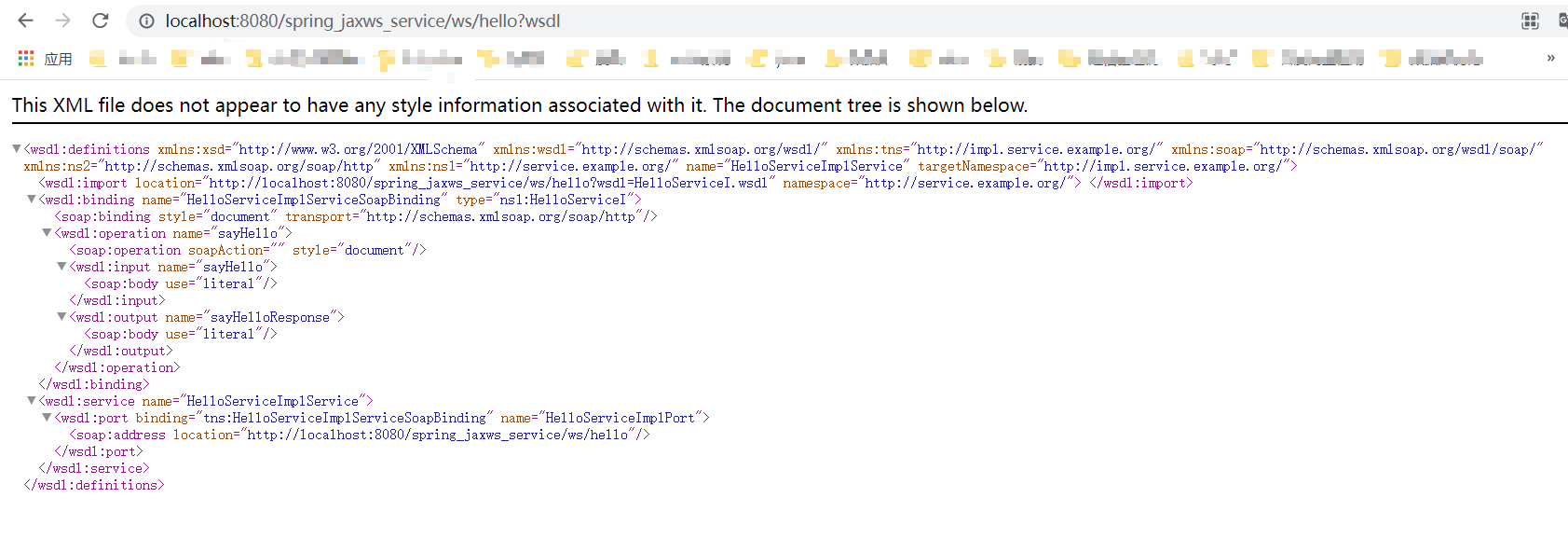Go forward to the next page
The image size is (1568, 539).
[x=62, y=21]
